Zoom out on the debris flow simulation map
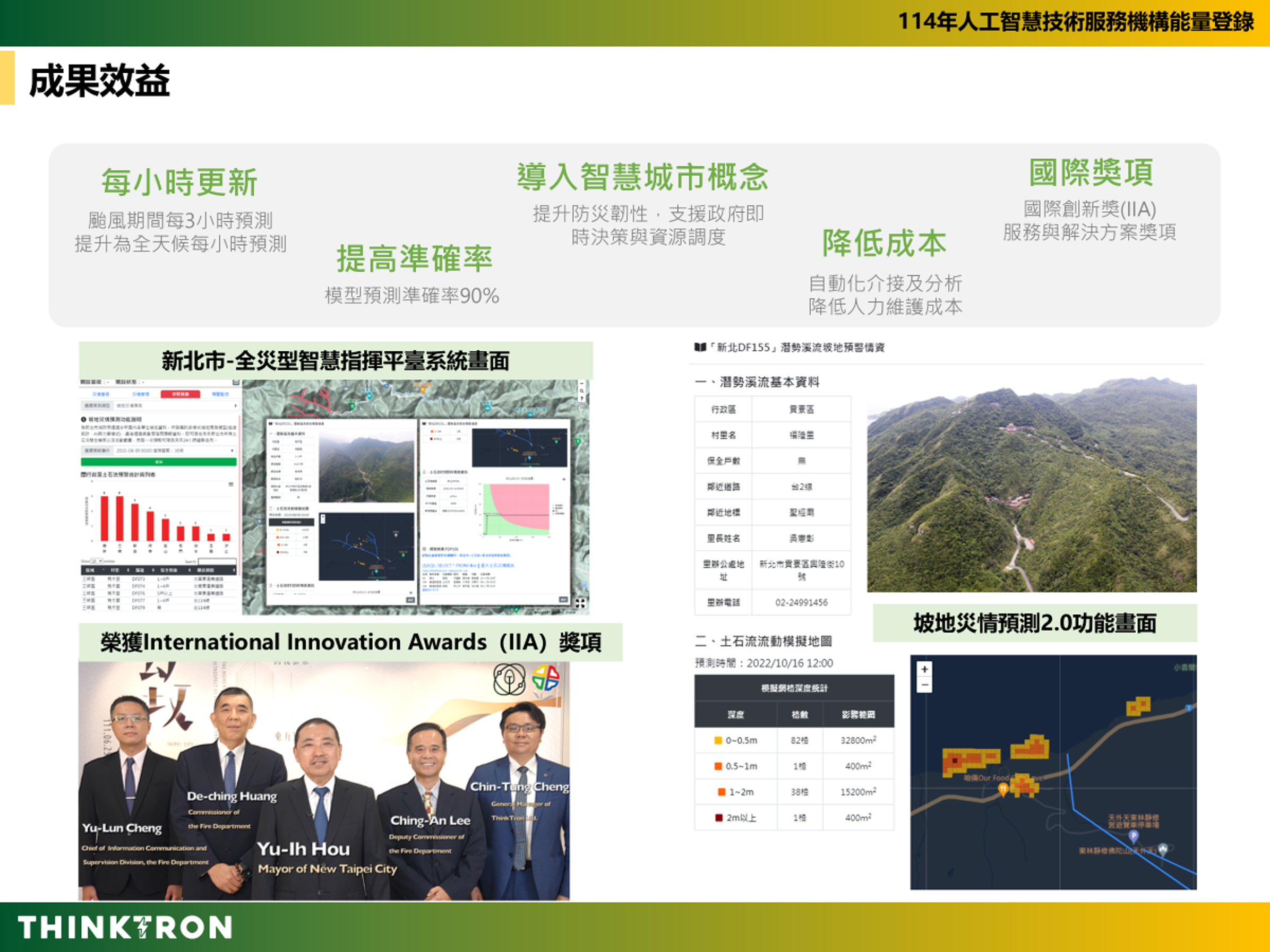Image resolution: width=1270 pixels, height=952 pixels. (924, 685)
